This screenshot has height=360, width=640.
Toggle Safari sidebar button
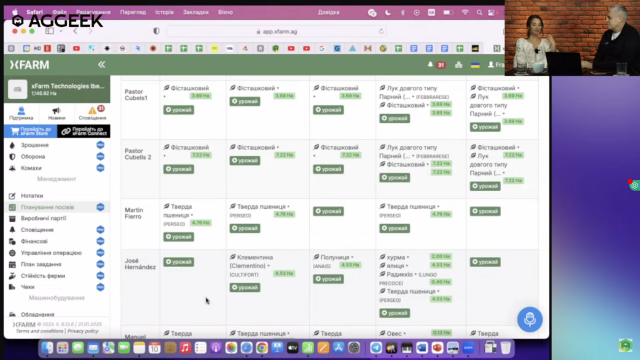[50, 31]
